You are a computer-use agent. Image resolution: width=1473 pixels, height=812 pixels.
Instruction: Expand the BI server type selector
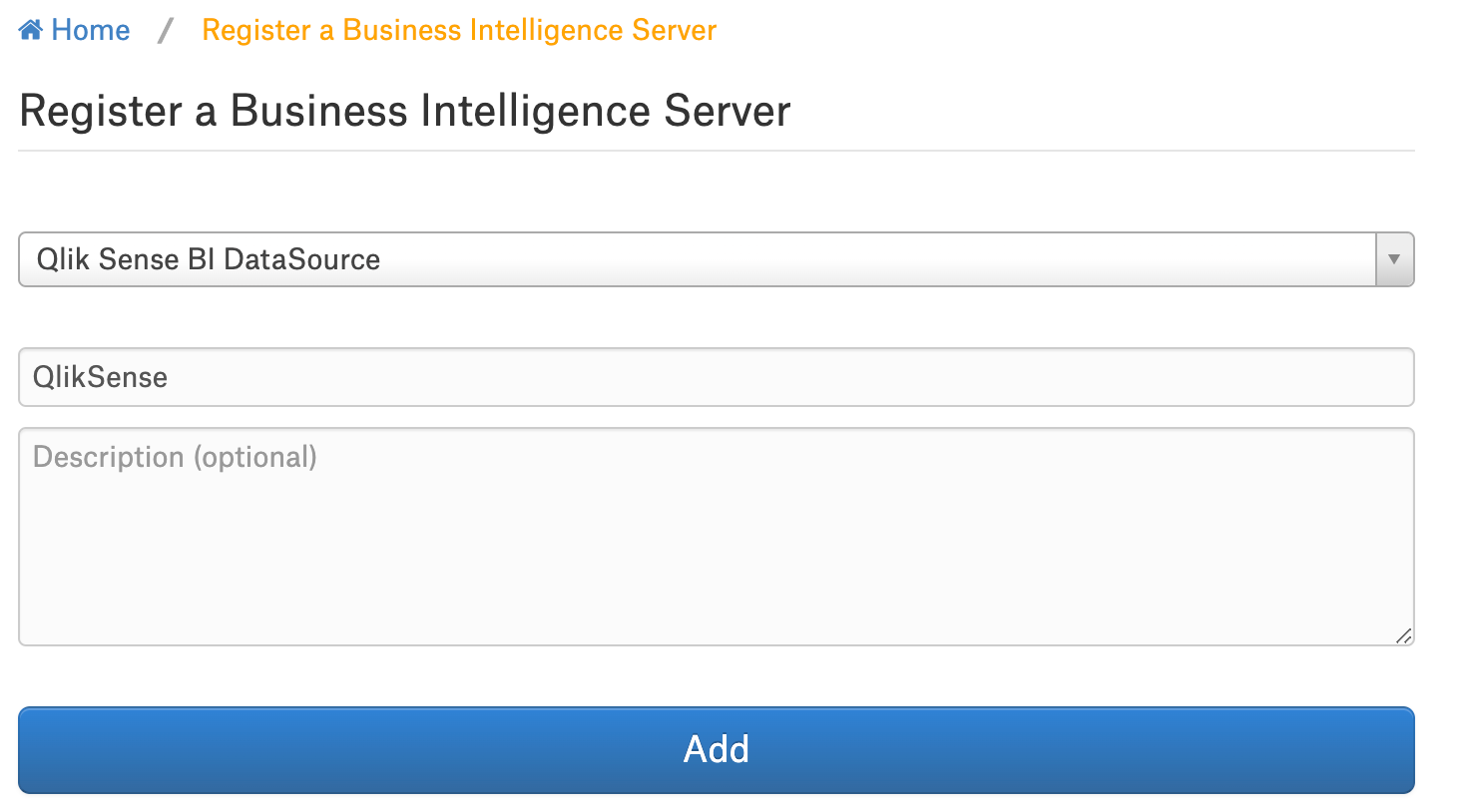coord(717,259)
